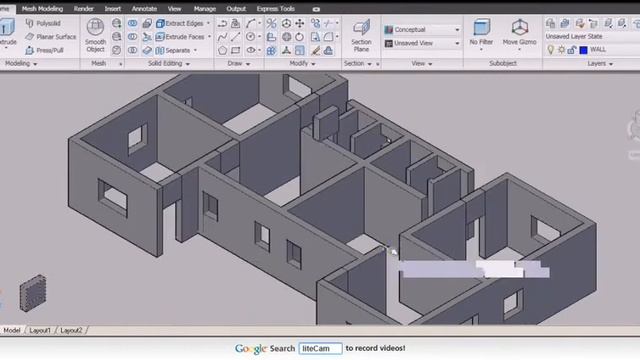Open the Manage tab
The width and height of the screenshot is (640, 360).
click(x=204, y=9)
